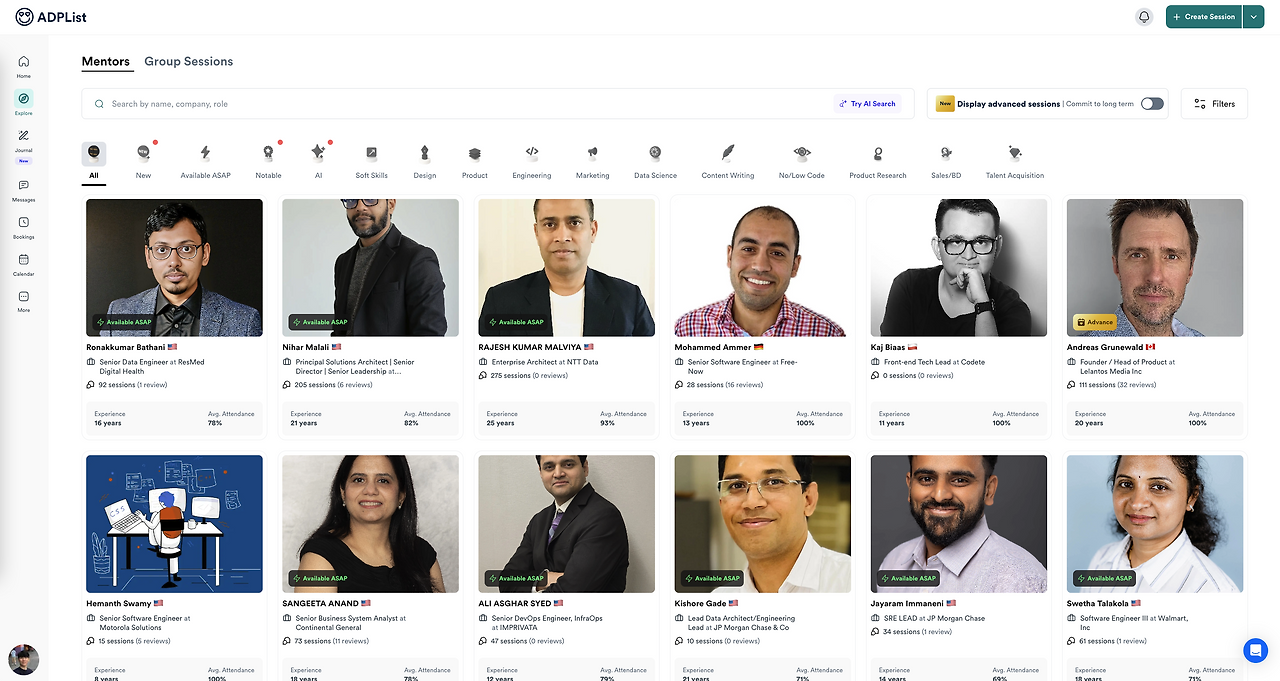This screenshot has height=681, width=1280.
Task: Expand the Create Session dropdown arrow
Action: pyautogui.click(x=1254, y=17)
